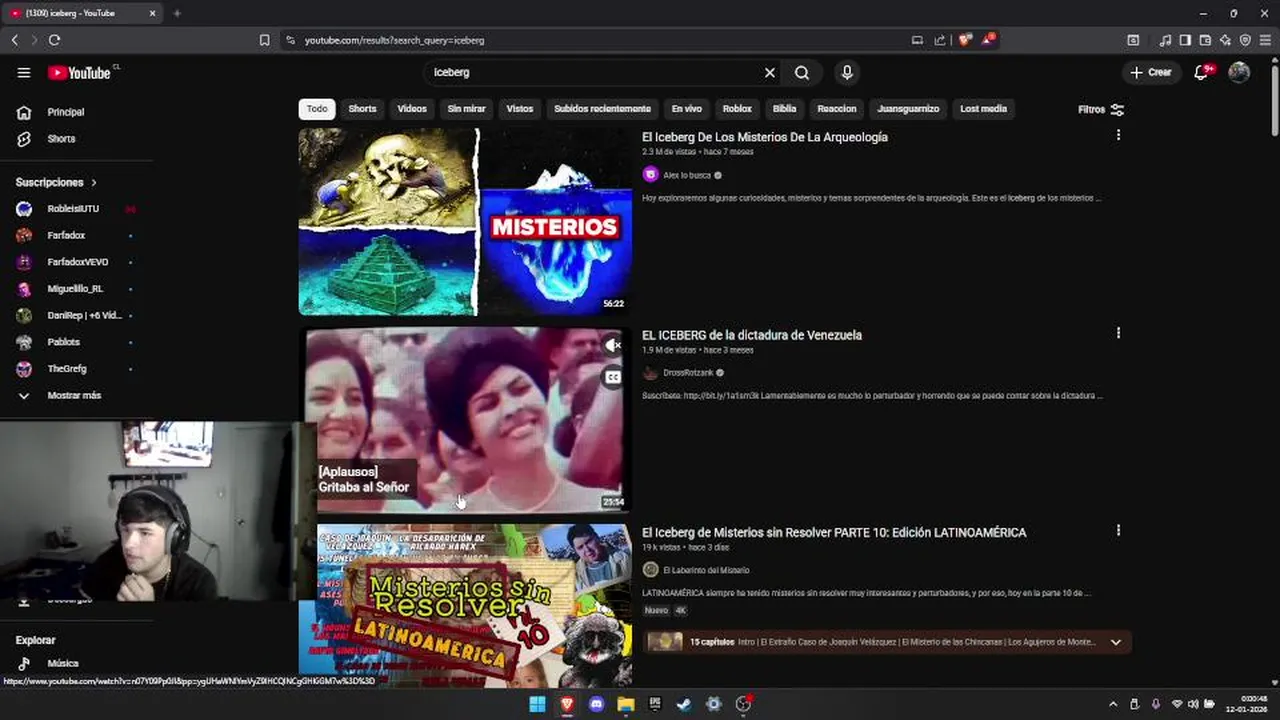Open the Brave Rewards triangle icon

988,40
